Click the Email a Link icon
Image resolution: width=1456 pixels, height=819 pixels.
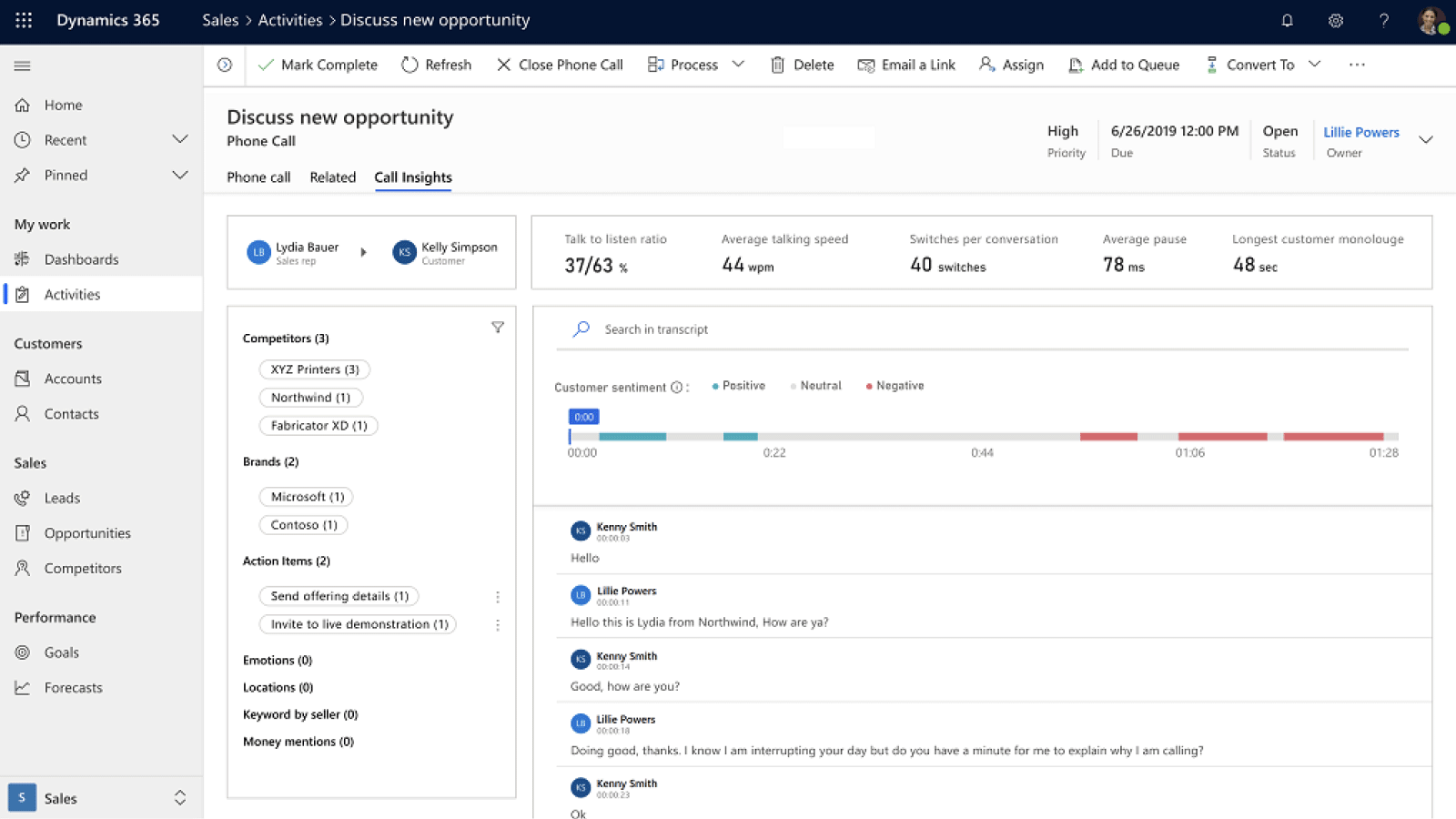pyautogui.click(x=866, y=65)
